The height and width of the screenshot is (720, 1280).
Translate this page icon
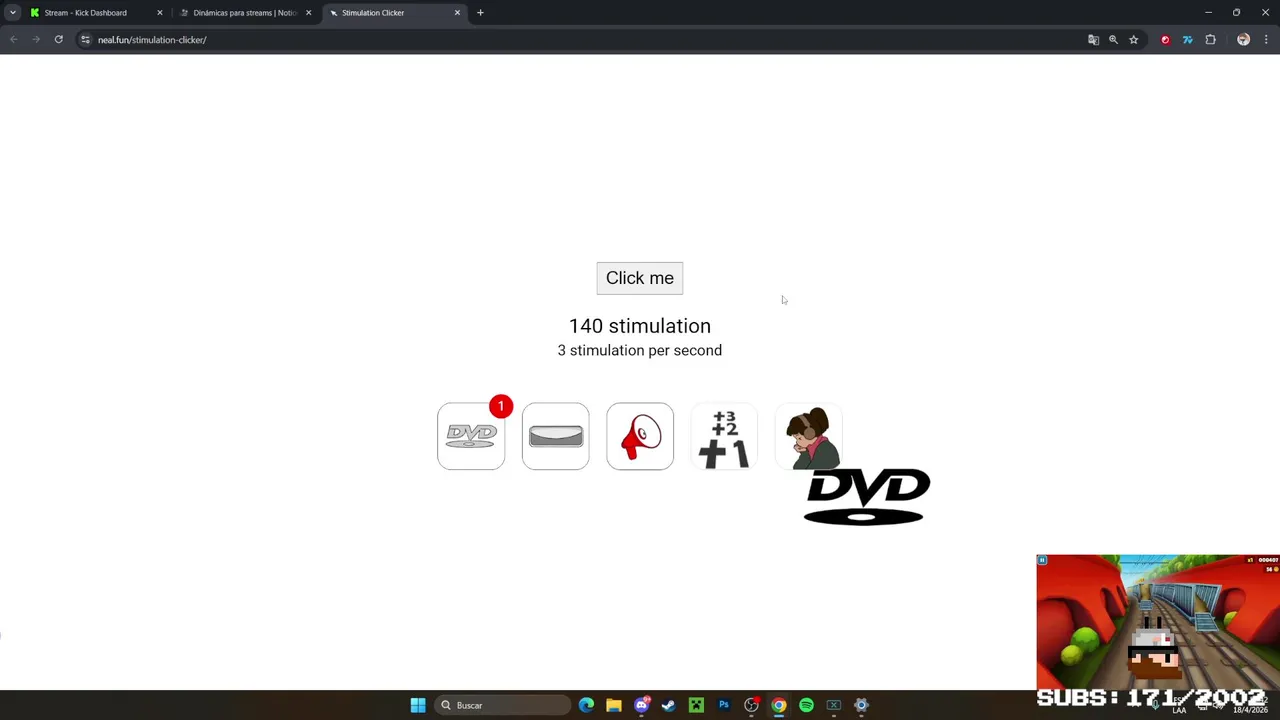point(1093,40)
